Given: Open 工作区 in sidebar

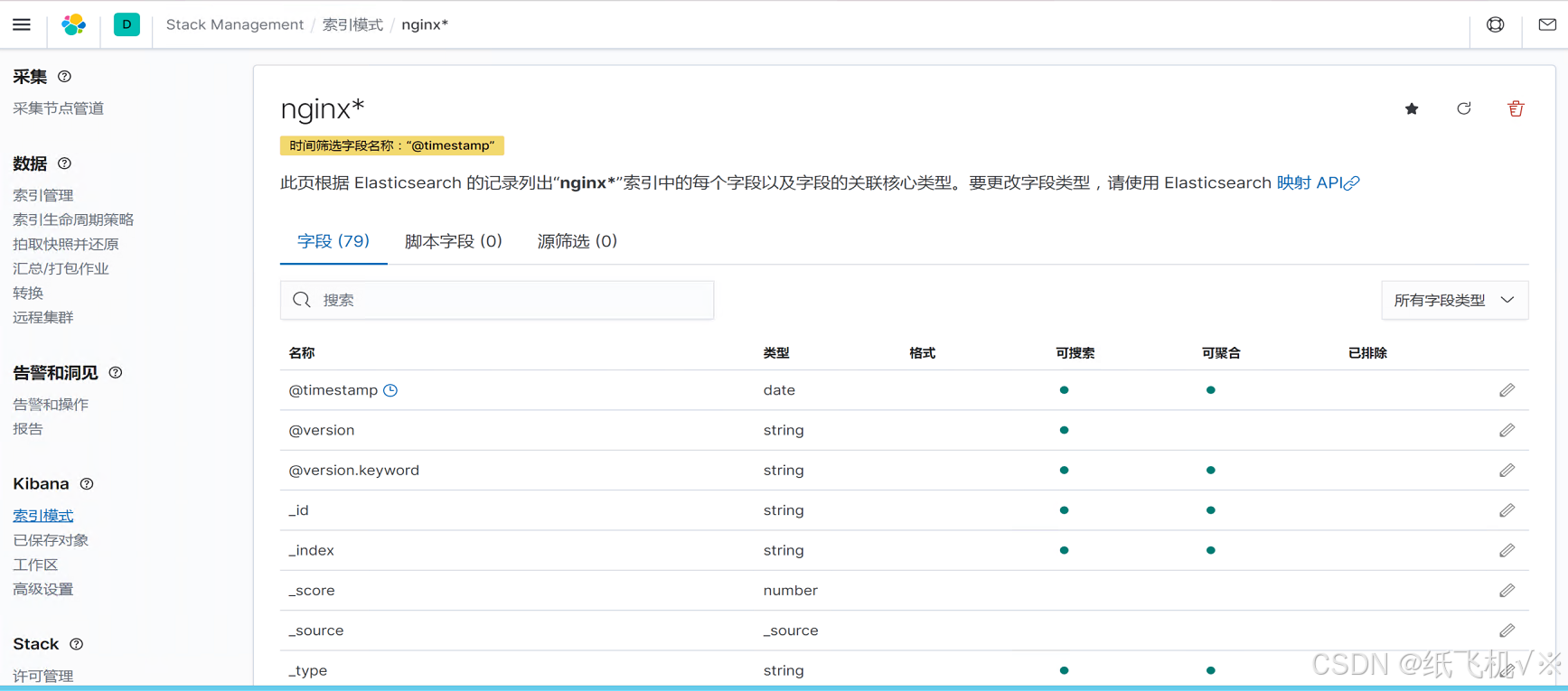Looking at the screenshot, I should (35, 565).
